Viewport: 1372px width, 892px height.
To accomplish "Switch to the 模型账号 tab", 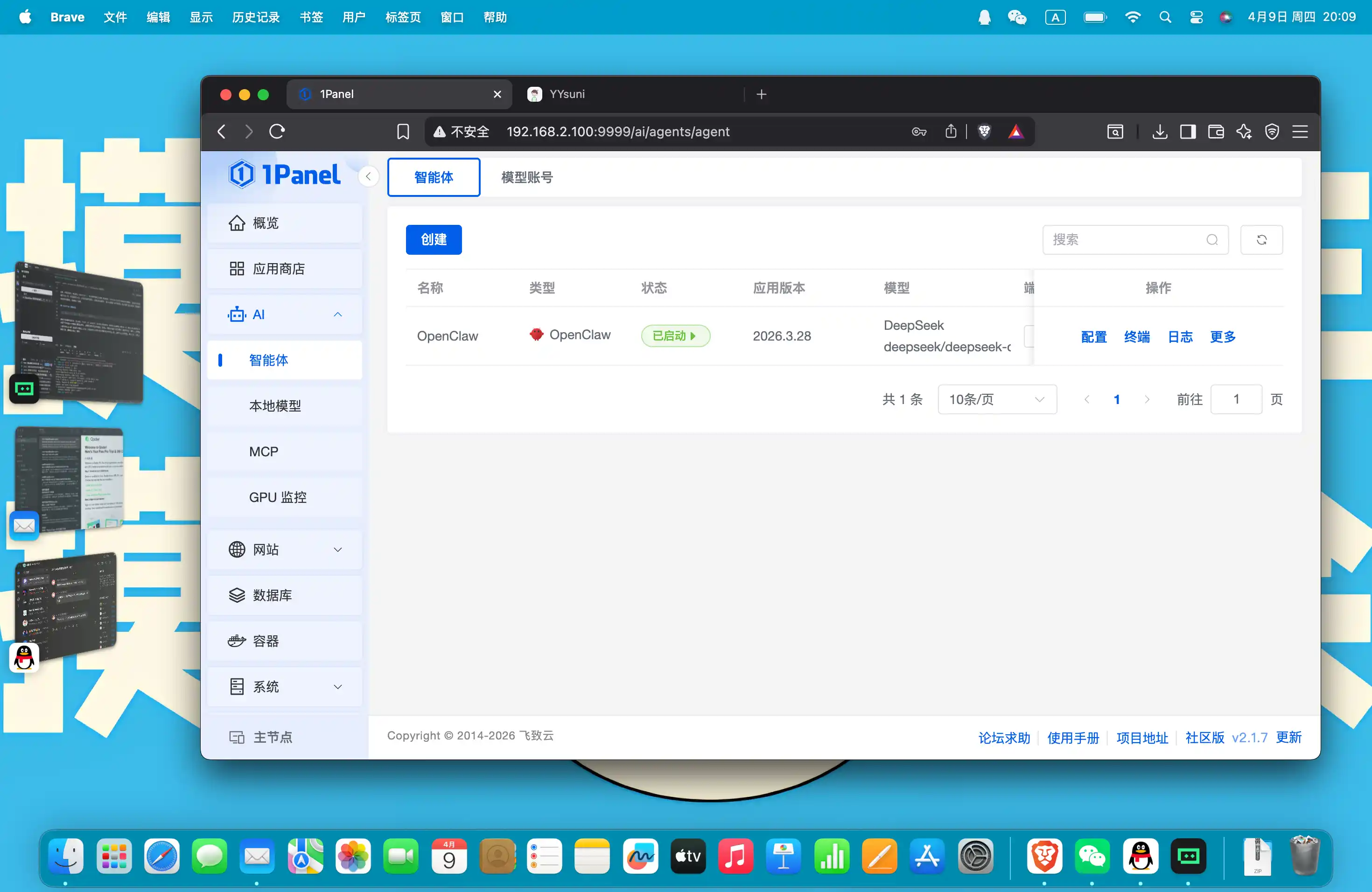I will click(526, 177).
